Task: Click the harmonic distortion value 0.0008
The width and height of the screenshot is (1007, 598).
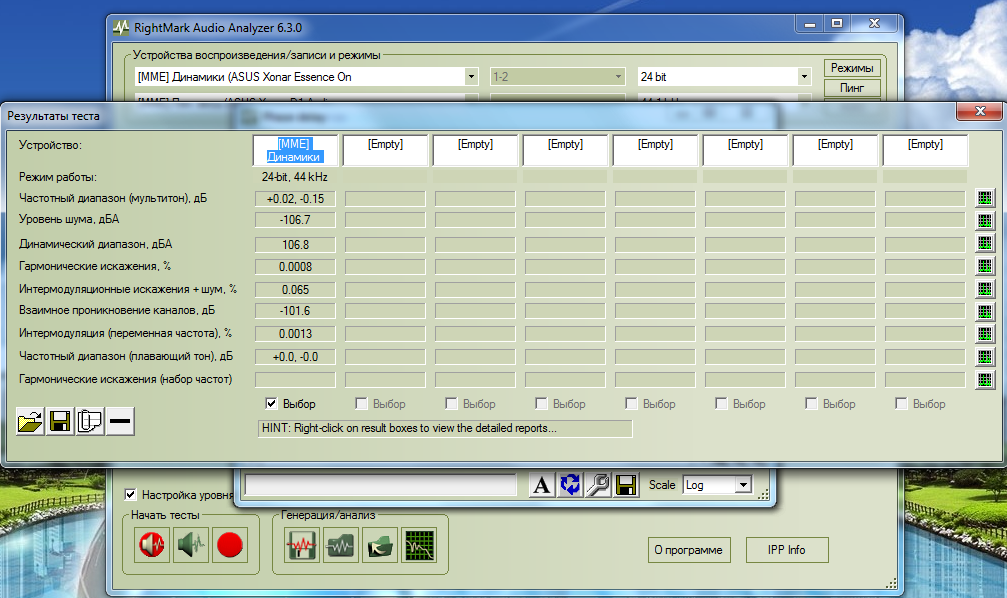Action: (x=295, y=267)
